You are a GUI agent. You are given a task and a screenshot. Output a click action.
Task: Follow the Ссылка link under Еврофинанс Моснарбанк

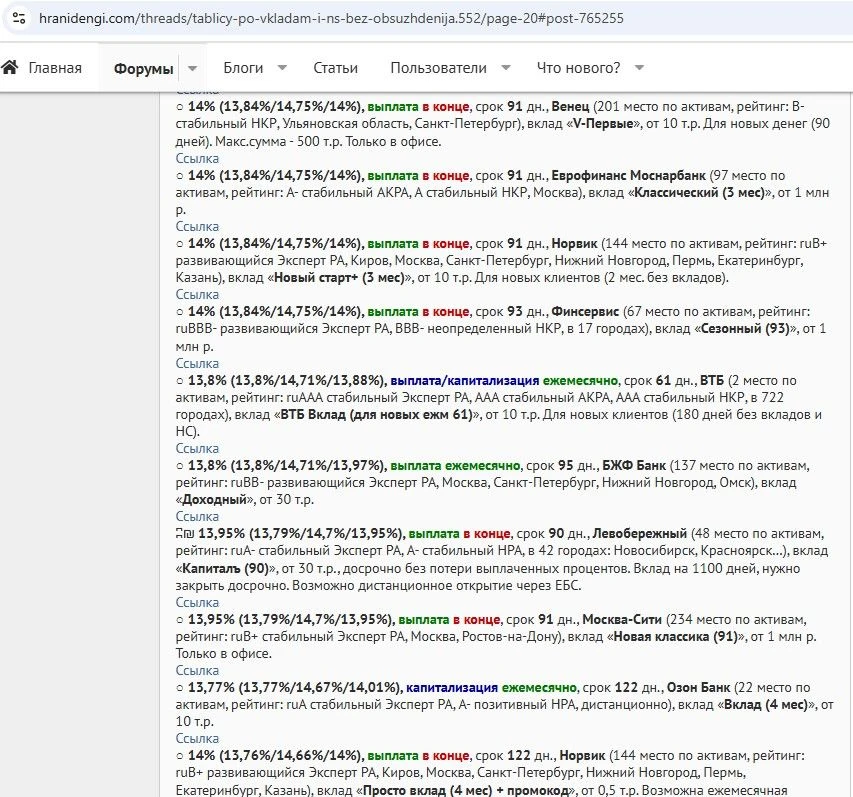tap(197, 226)
